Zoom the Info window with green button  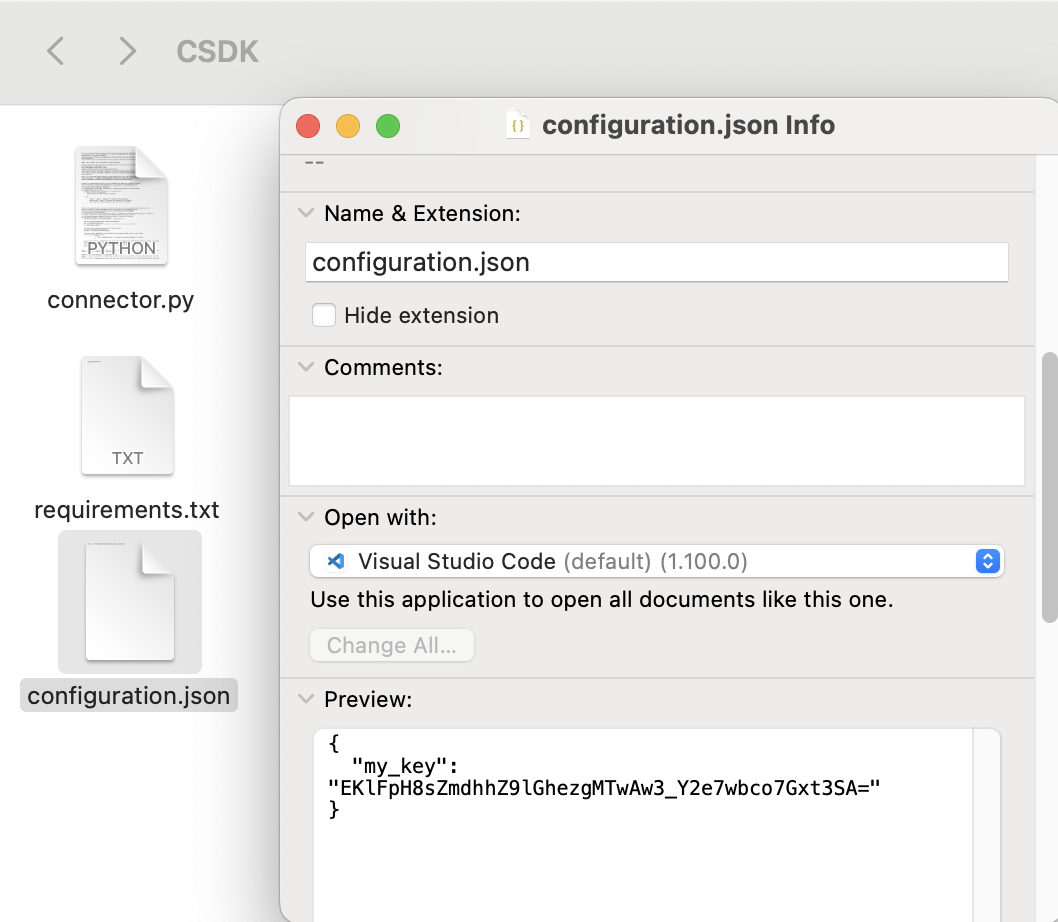[x=388, y=126]
